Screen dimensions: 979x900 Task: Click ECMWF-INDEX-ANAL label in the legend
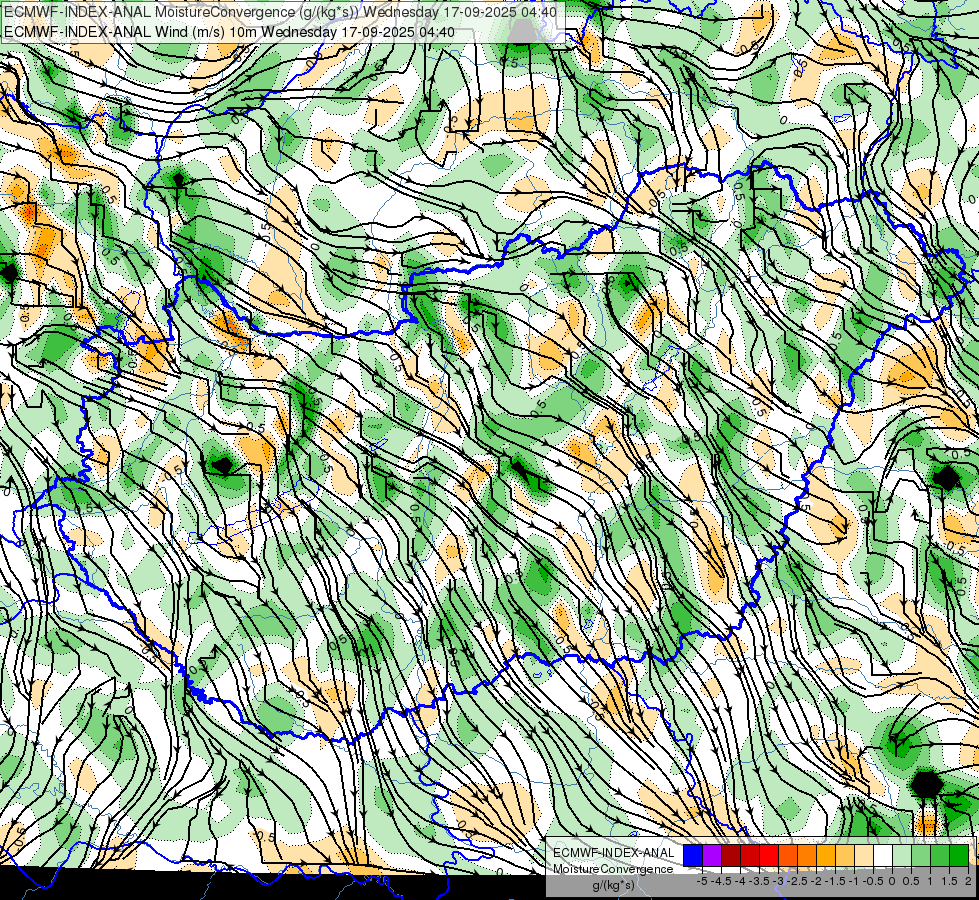click(x=614, y=853)
